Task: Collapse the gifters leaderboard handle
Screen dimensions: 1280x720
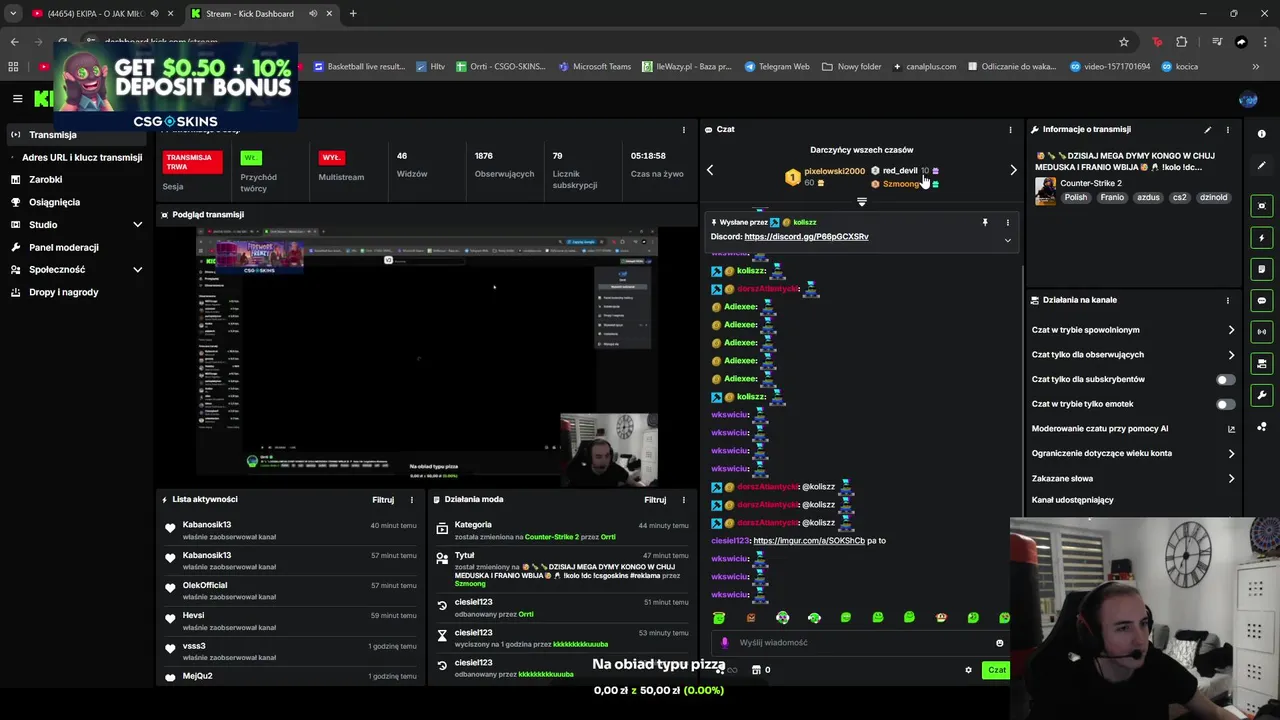Action: pos(862,201)
